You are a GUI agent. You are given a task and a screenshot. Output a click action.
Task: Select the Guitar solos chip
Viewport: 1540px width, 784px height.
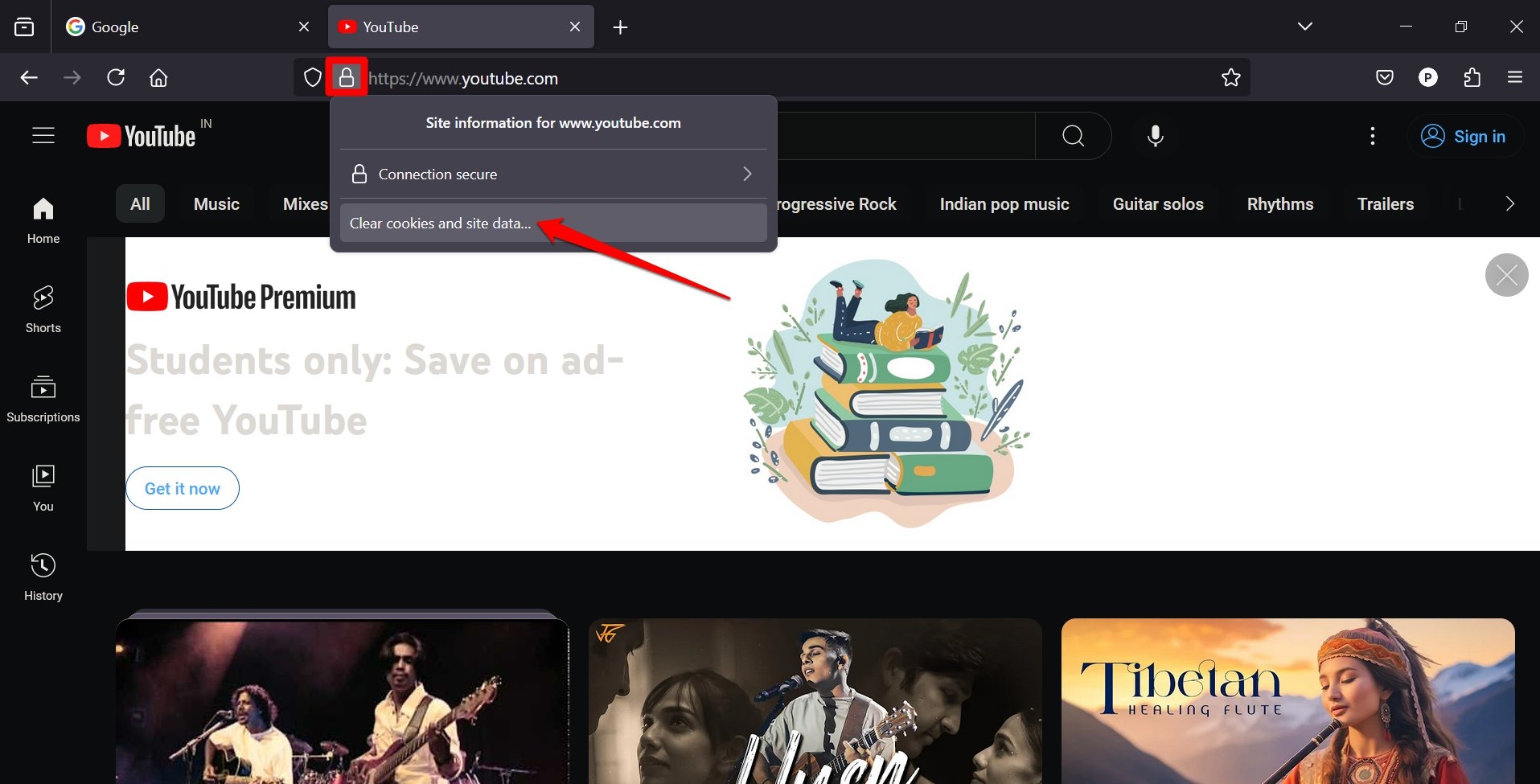1158,204
